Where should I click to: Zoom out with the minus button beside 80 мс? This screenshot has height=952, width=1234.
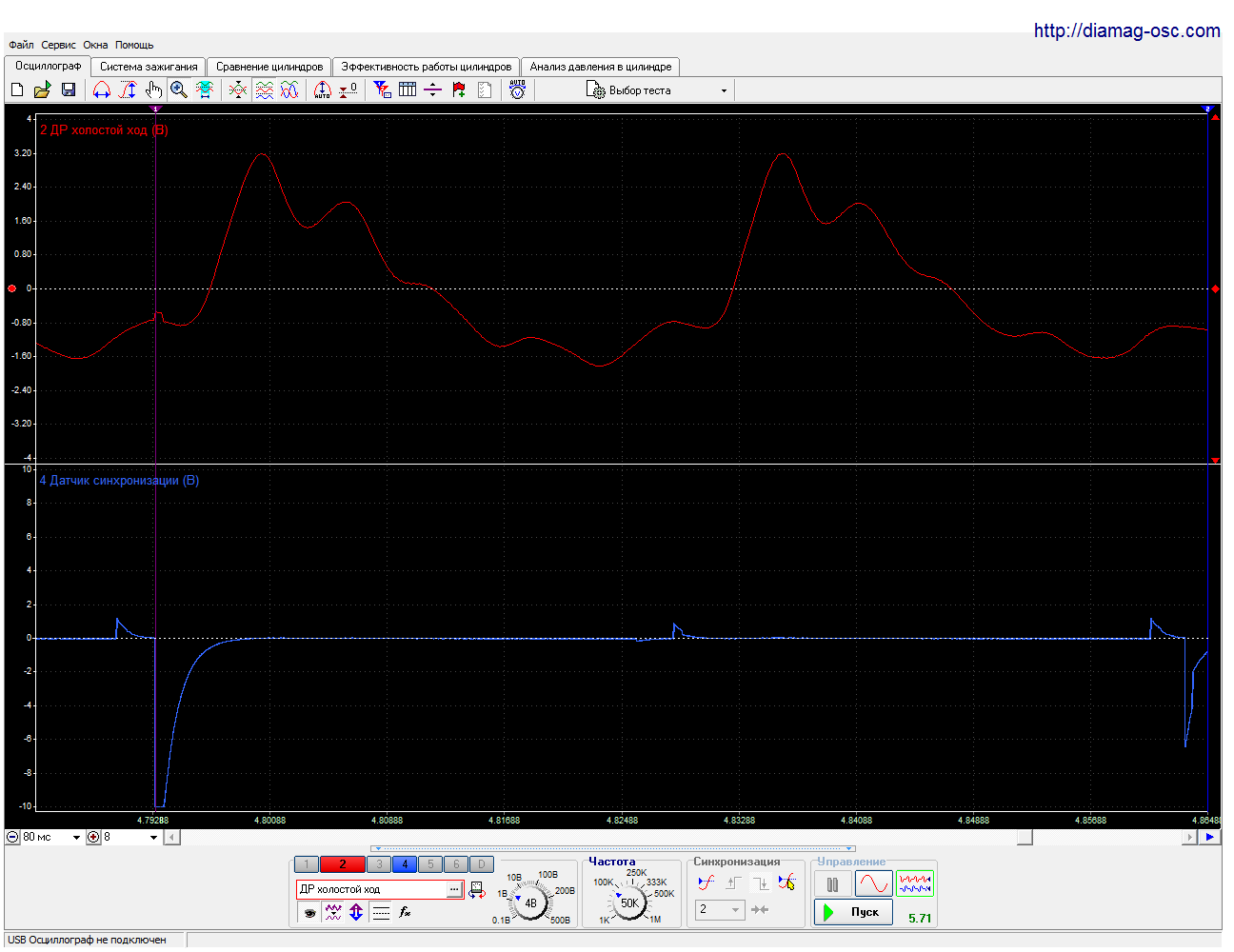pyautogui.click(x=12, y=838)
